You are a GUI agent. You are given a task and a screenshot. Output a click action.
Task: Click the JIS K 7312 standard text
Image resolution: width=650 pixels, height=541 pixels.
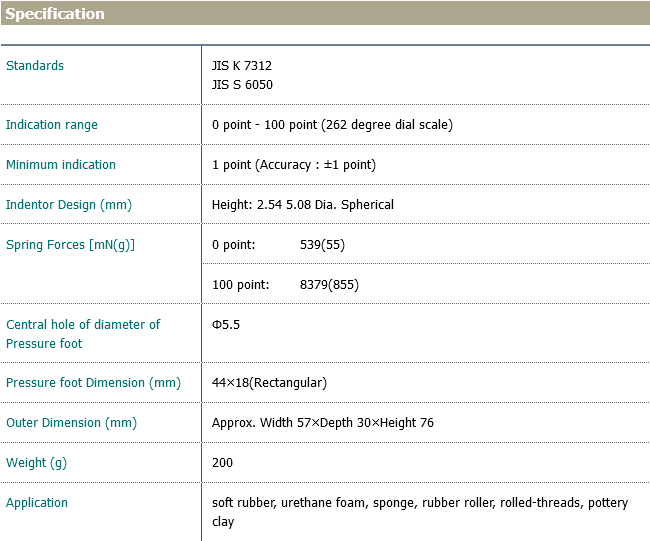coord(242,66)
